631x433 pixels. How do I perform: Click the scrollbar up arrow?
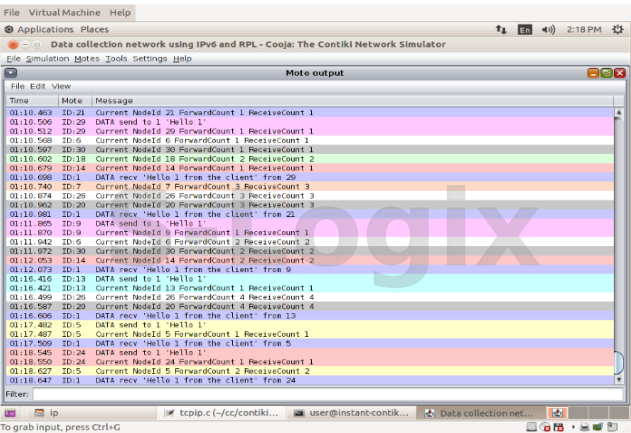tap(619, 113)
